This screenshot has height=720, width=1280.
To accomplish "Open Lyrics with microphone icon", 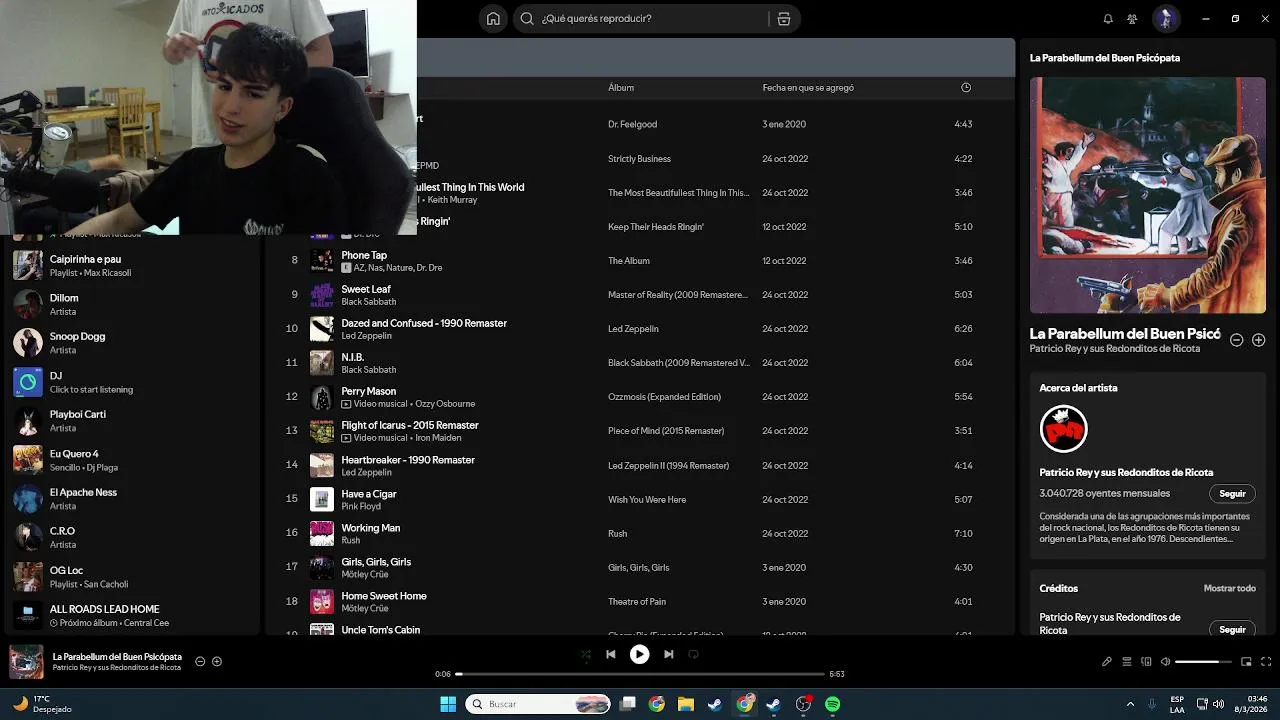I will click(1107, 661).
